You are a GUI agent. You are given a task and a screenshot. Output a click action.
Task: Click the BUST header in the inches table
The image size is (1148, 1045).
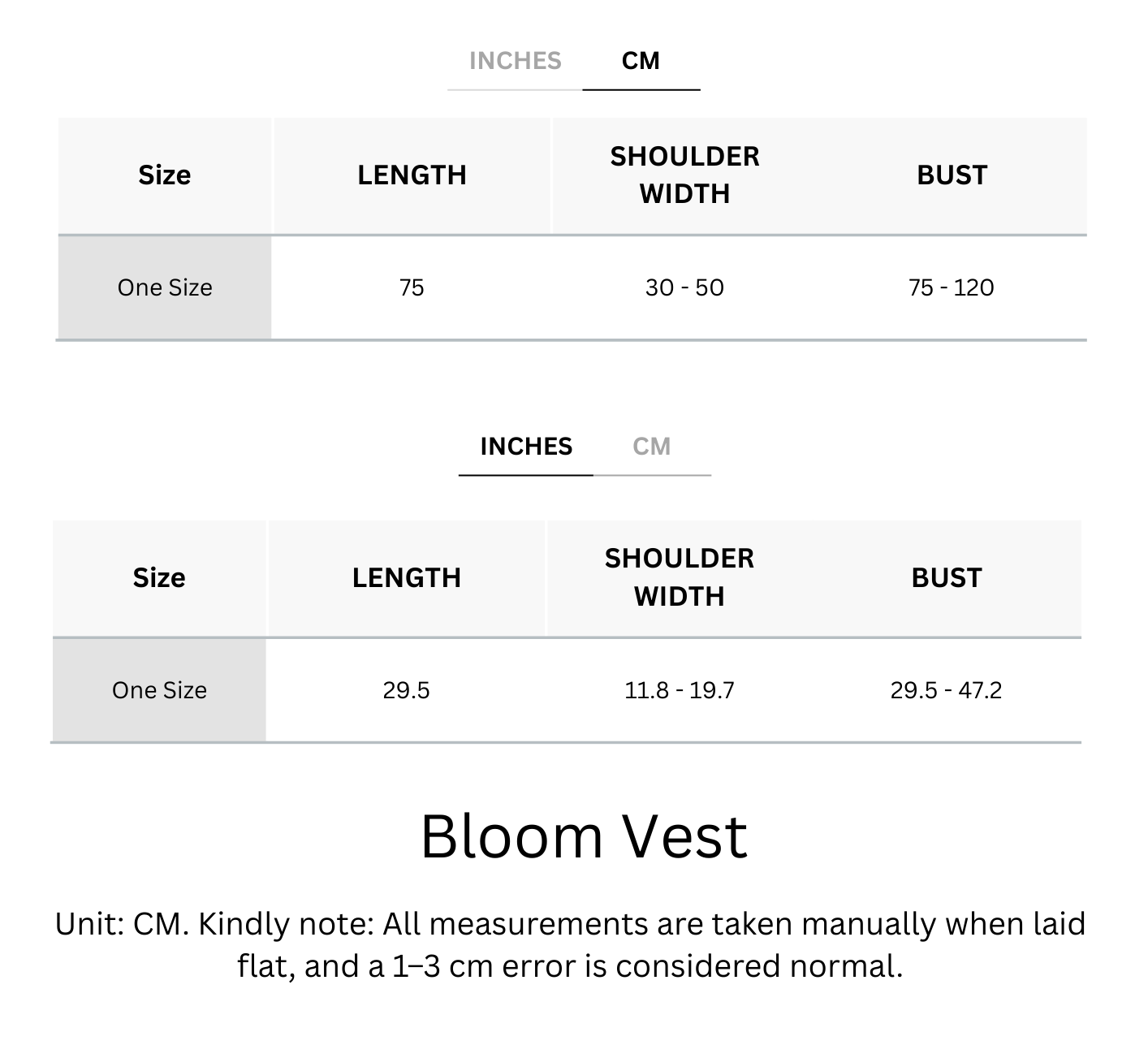pyautogui.click(x=946, y=578)
